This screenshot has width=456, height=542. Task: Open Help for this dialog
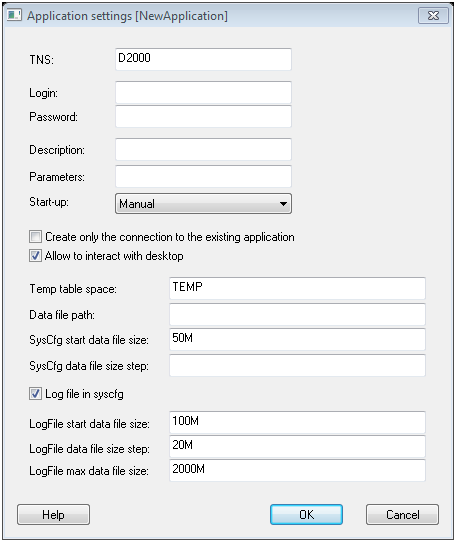coord(54,515)
